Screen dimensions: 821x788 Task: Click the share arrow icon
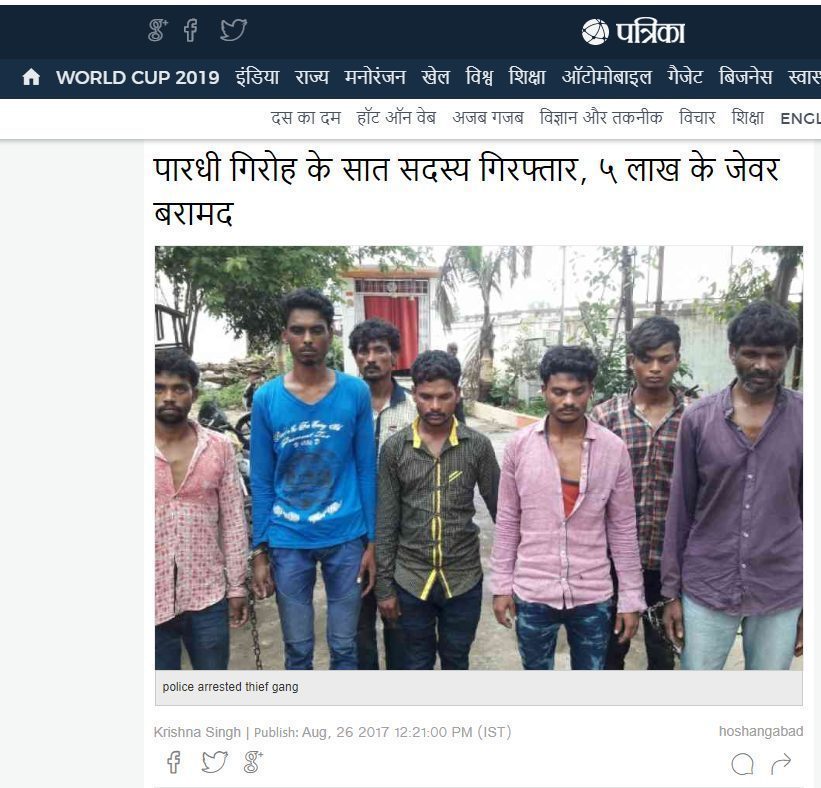[x=781, y=764]
